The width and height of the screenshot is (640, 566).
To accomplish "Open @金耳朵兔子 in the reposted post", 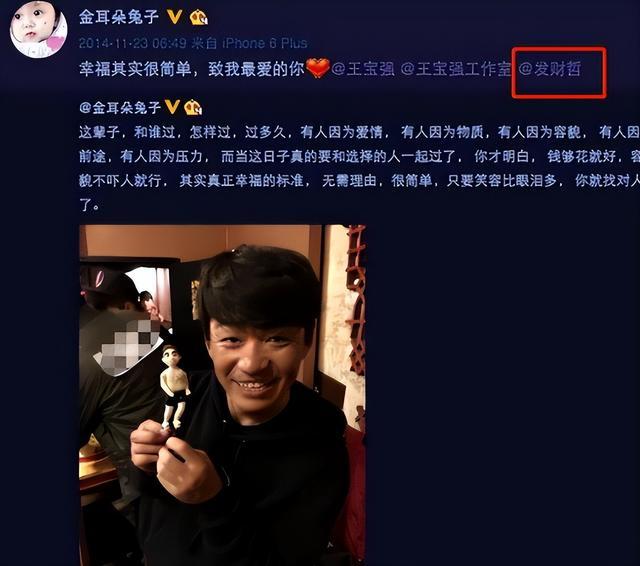I will pos(120,107).
